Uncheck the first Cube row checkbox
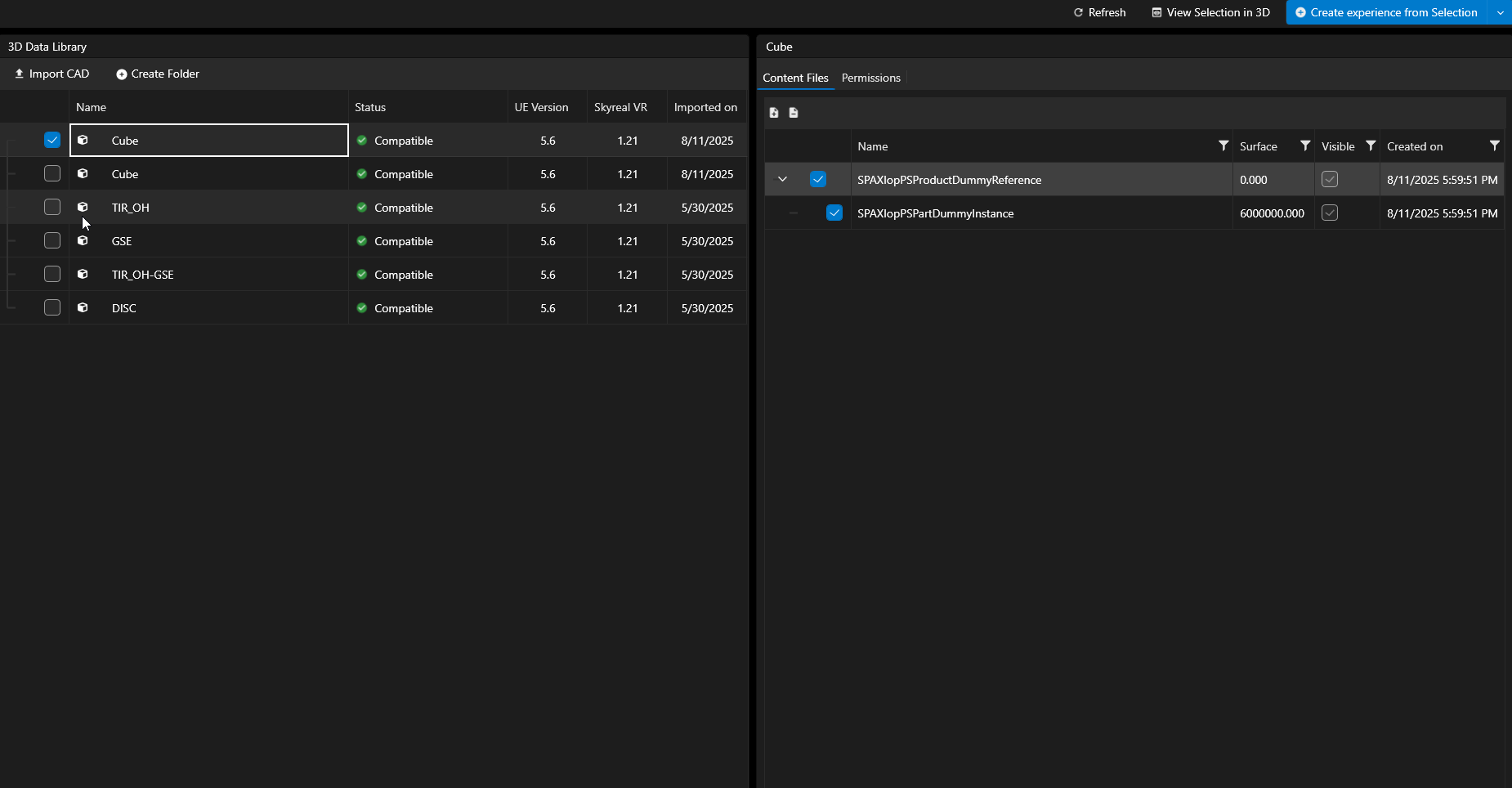The image size is (1512, 788). tap(52, 141)
